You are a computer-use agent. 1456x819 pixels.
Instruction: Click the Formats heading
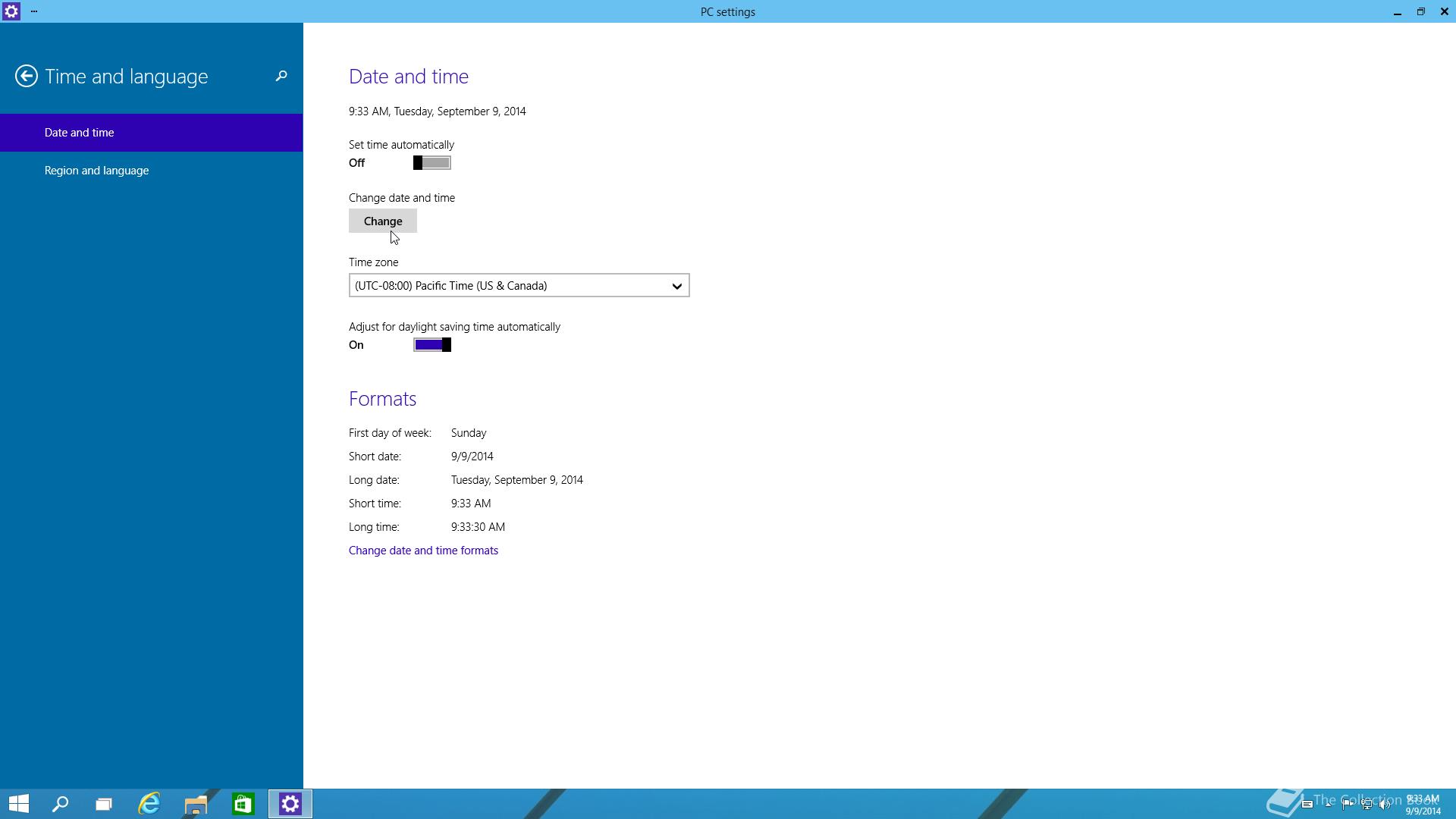[382, 399]
